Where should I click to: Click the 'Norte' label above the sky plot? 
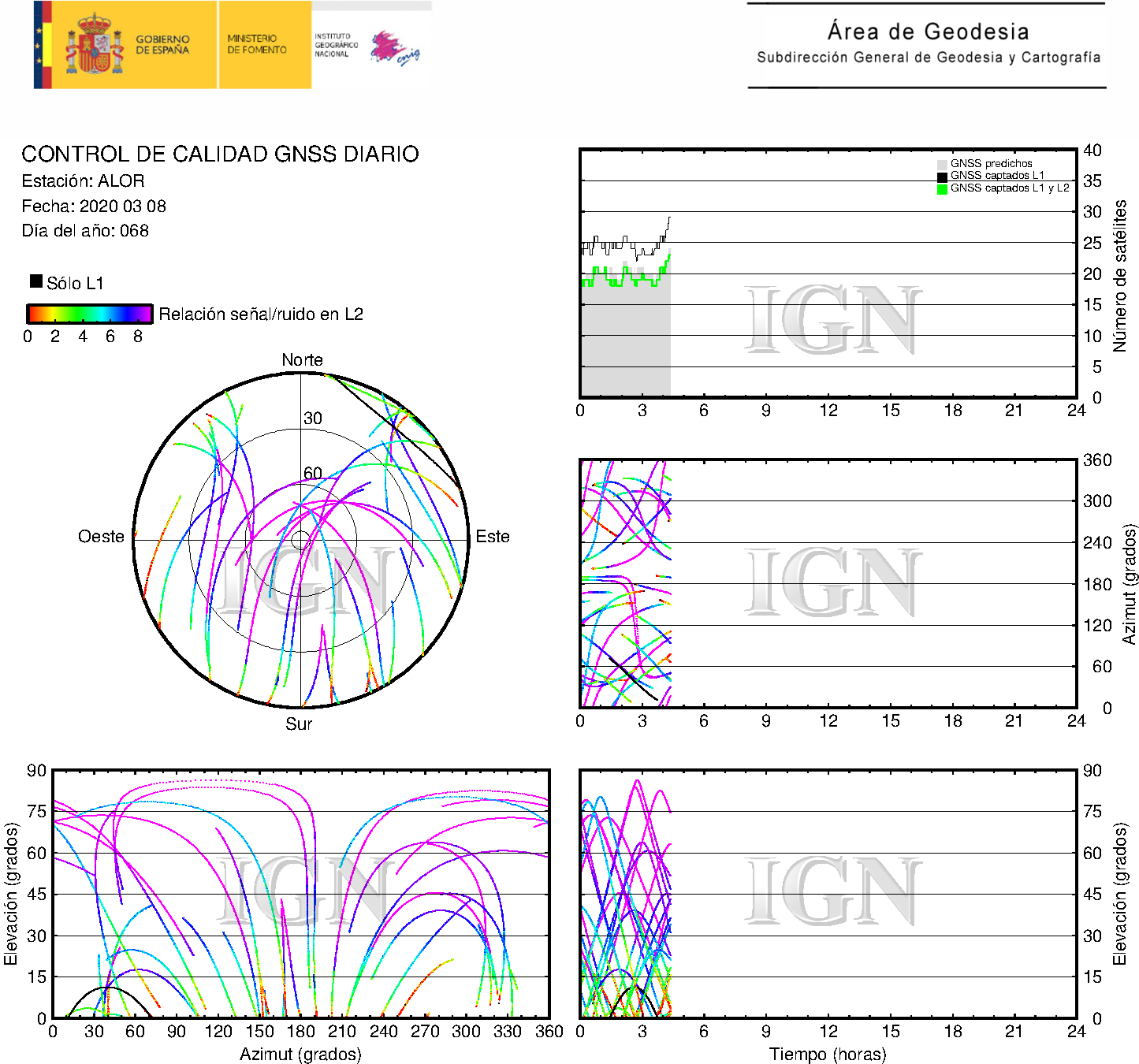pyautogui.click(x=302, y=360)
